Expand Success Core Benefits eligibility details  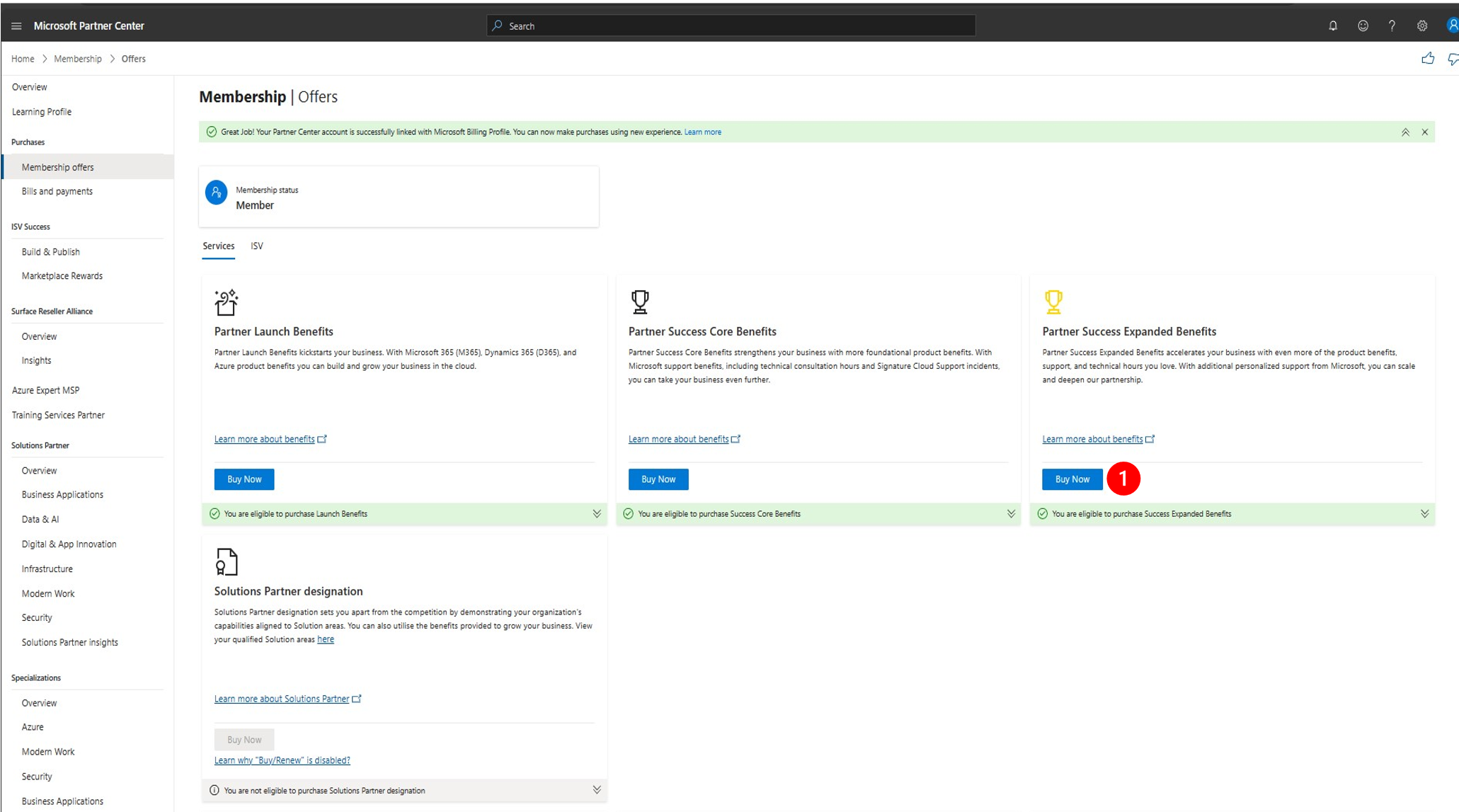[x=1011, y=514]
